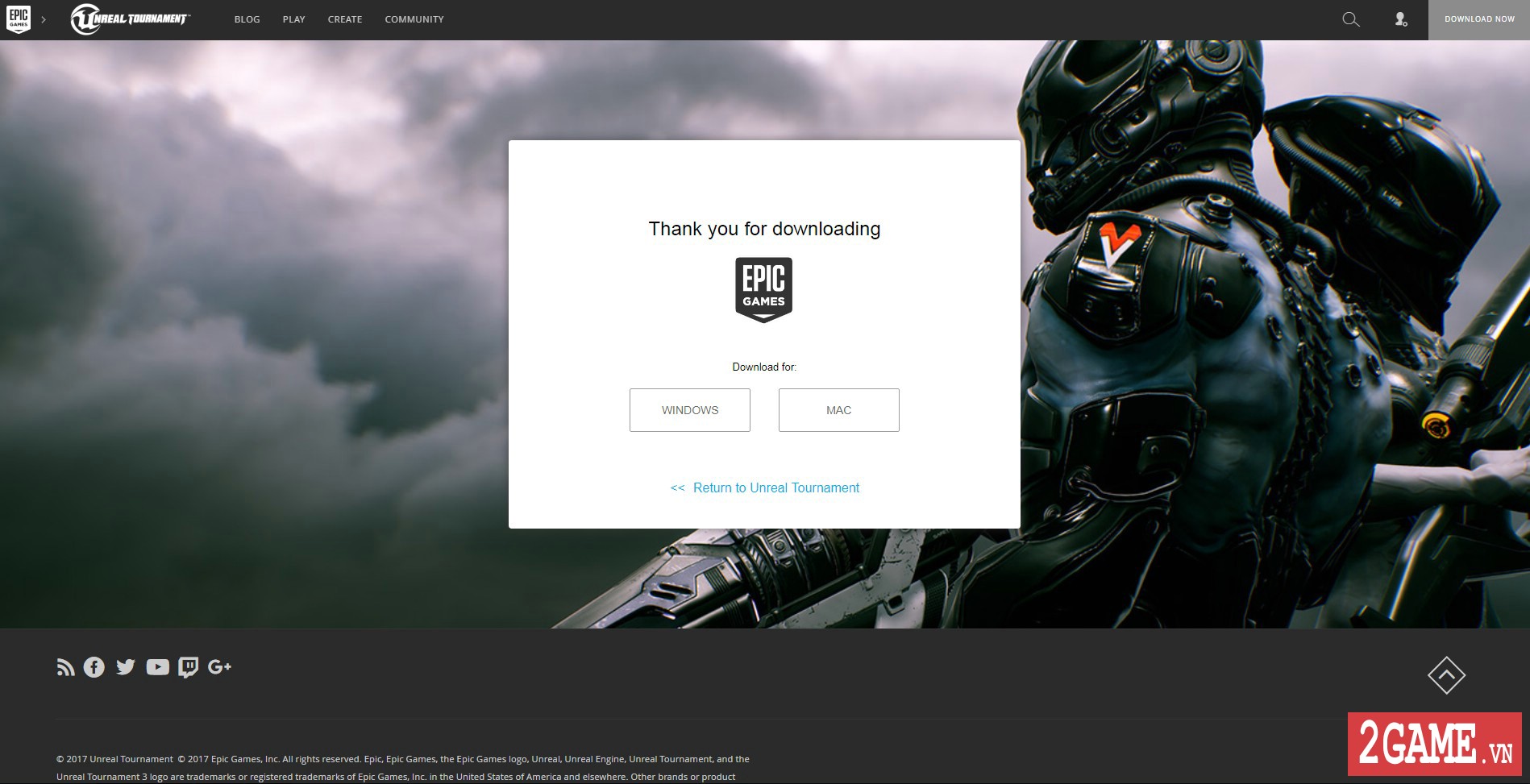Open the RSS feed icon
The height and width of the screenshot is (784, 1530).
pyautogui.click(x=65, y=667)
